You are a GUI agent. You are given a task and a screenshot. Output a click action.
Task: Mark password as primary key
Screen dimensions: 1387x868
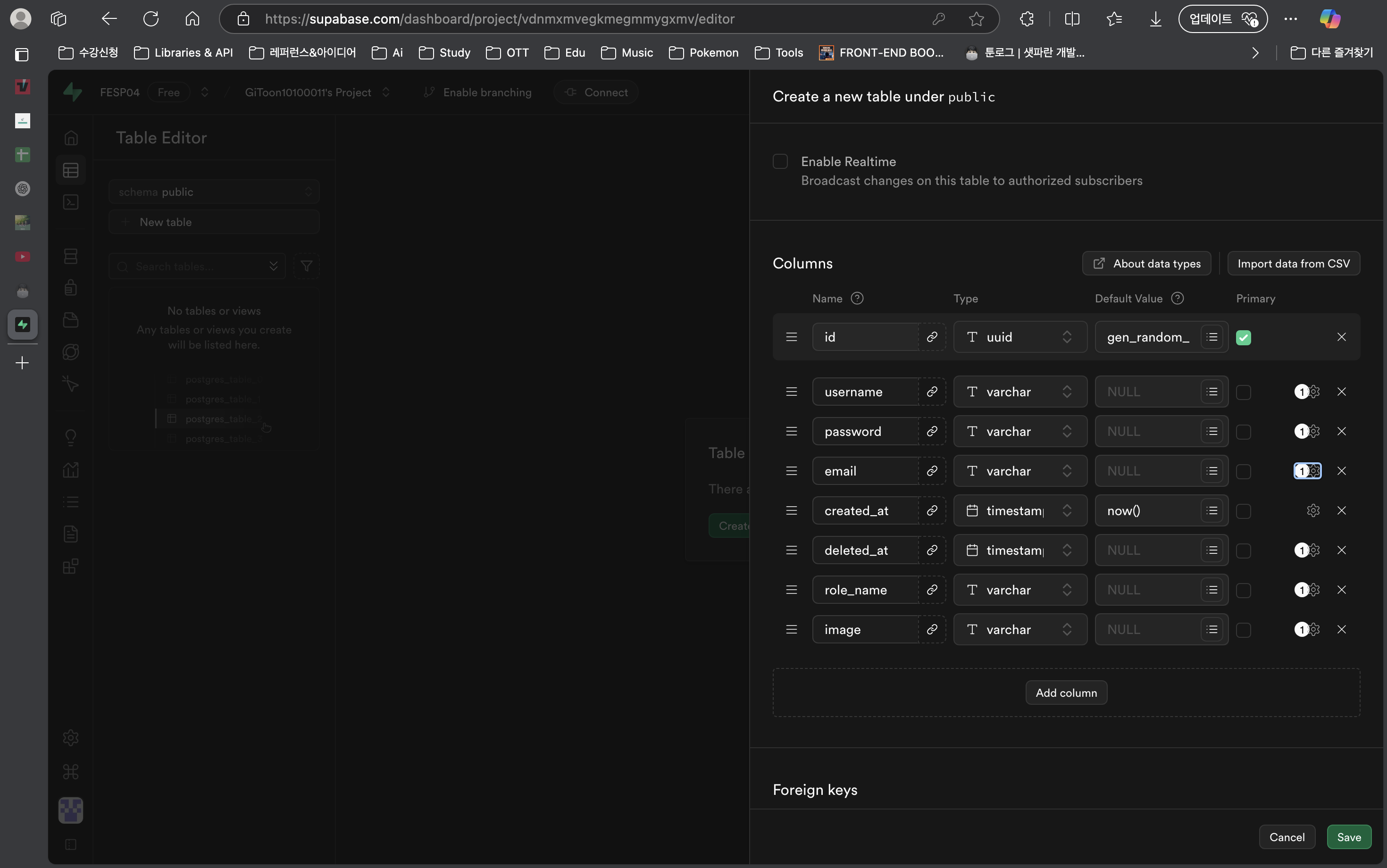1244,432
